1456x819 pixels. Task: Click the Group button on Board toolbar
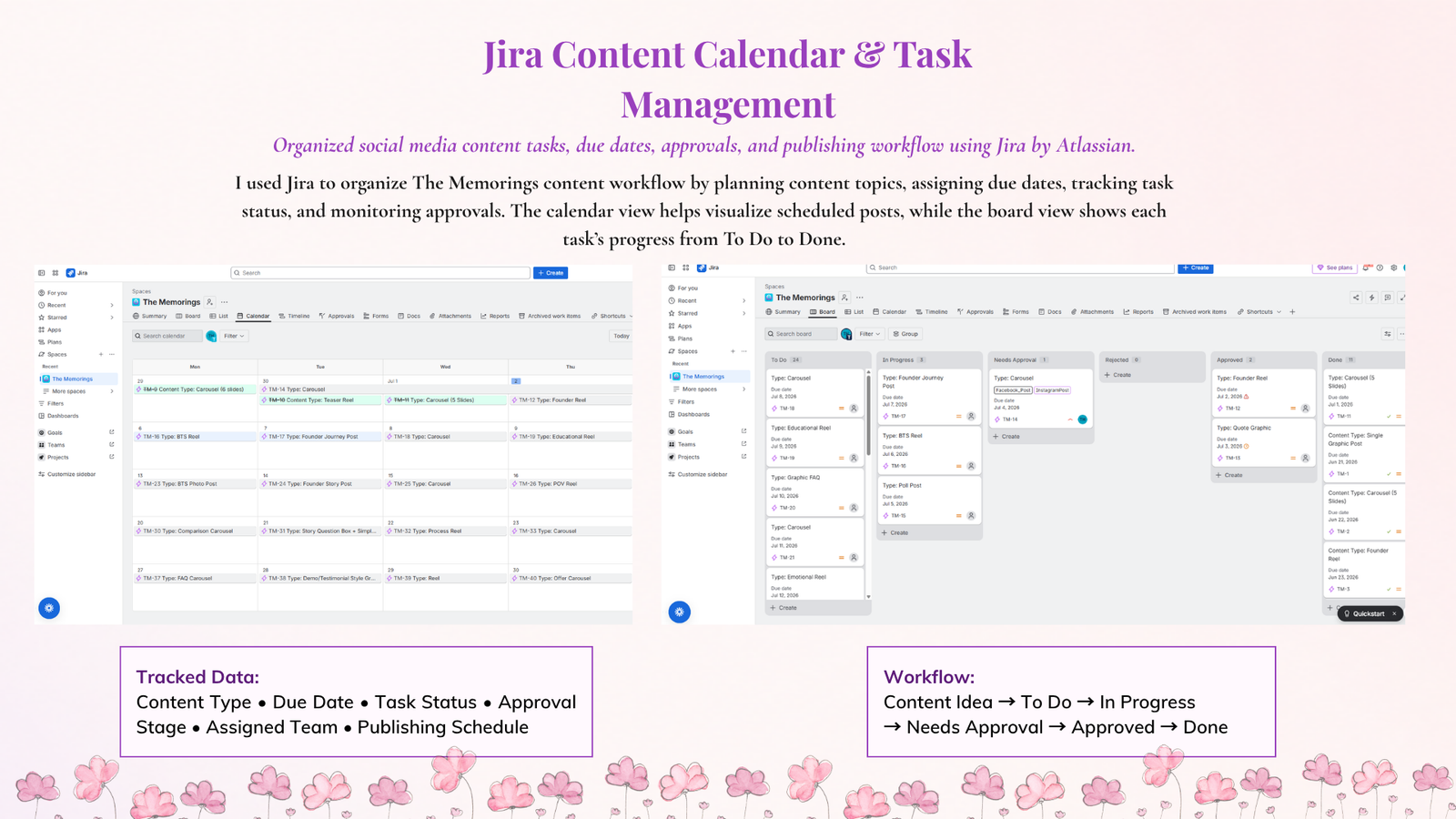point(905,334)
